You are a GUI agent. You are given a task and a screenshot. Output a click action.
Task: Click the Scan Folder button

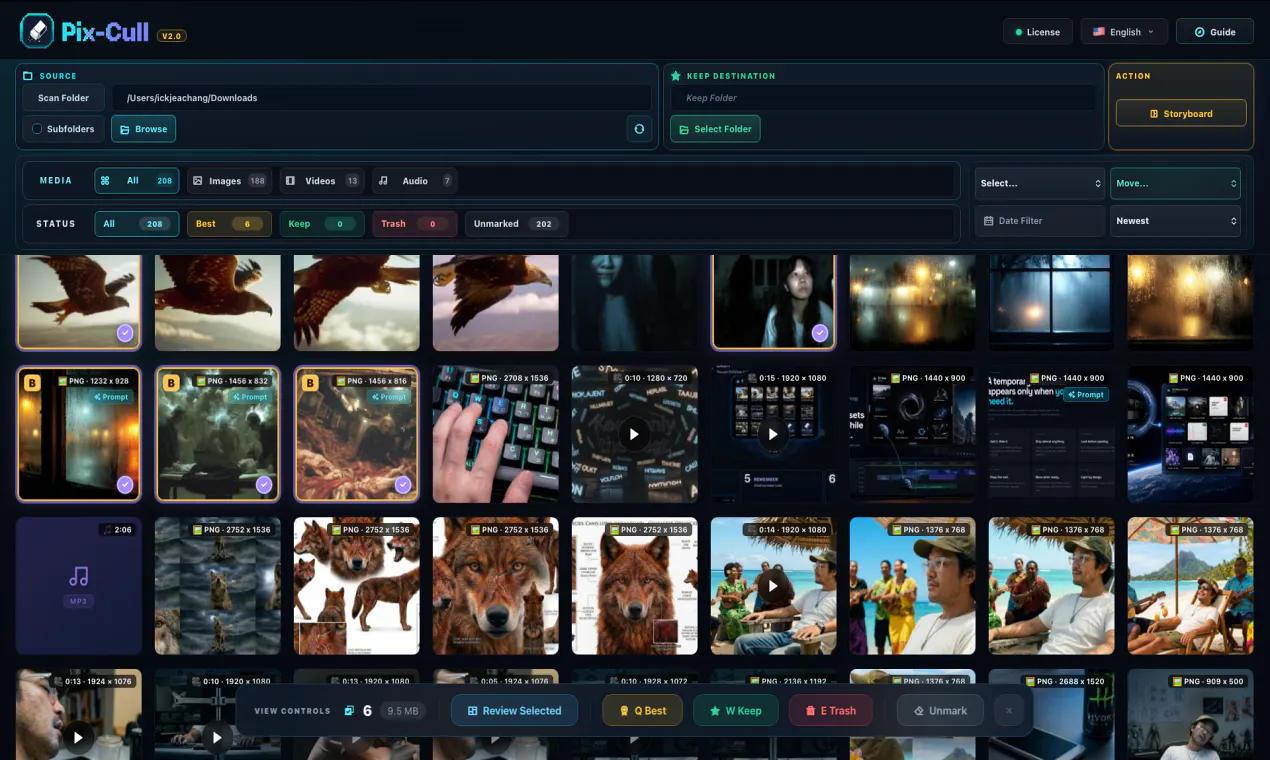(x=63, y=98)
